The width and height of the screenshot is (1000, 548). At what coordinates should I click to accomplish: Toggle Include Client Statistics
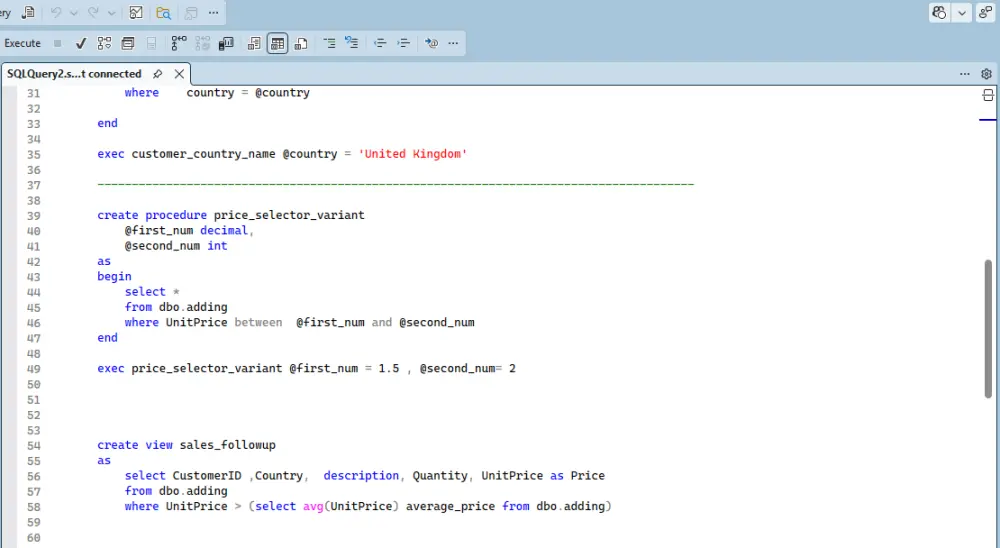tap(226, 43)
